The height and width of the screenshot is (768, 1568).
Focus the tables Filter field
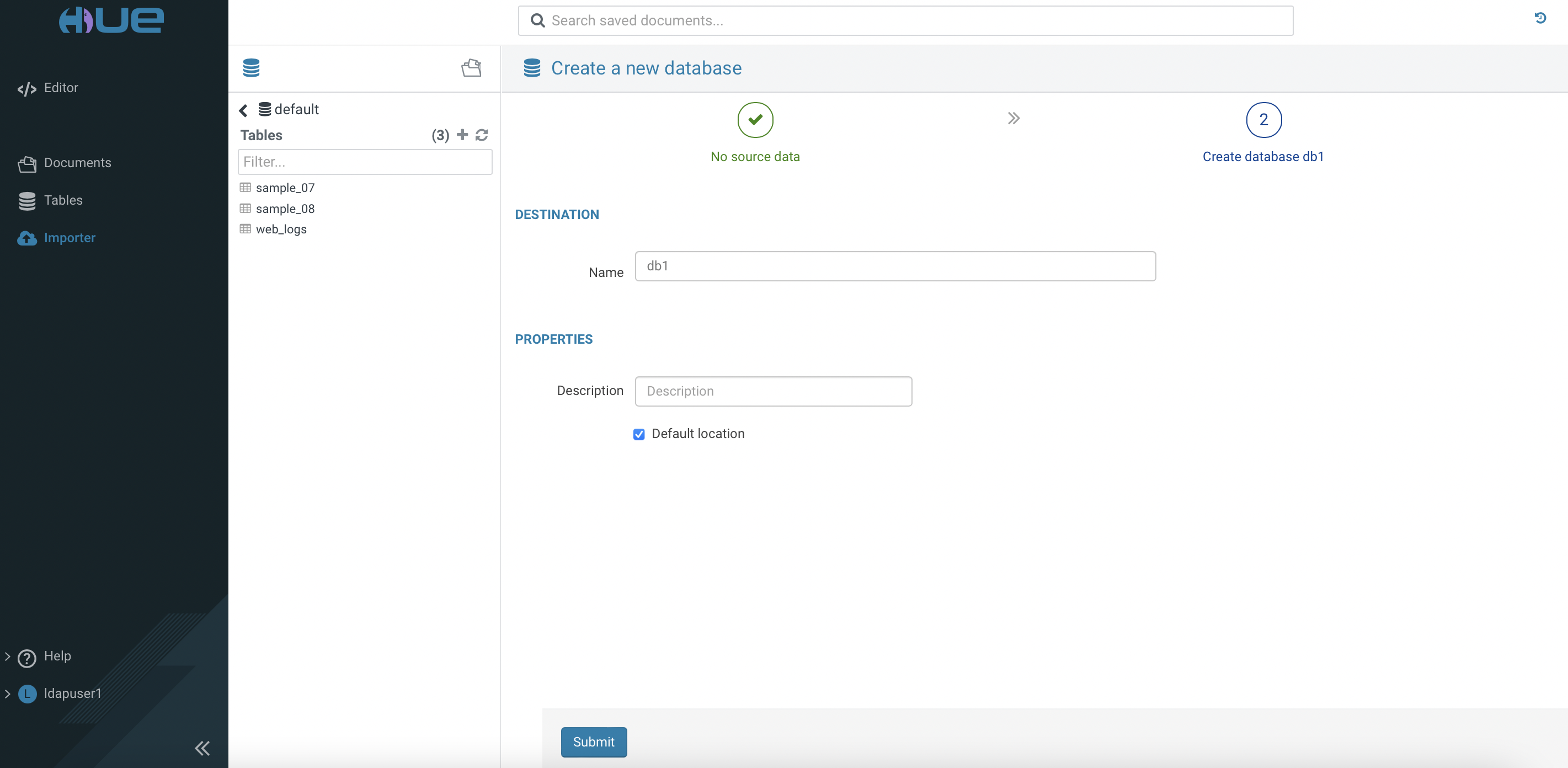click(364, 162)
